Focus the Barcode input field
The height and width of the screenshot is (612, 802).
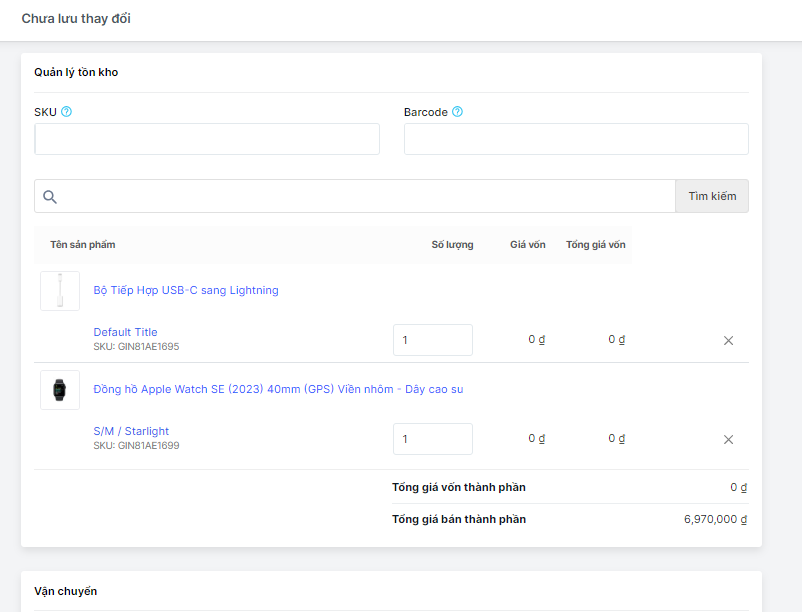576,139
